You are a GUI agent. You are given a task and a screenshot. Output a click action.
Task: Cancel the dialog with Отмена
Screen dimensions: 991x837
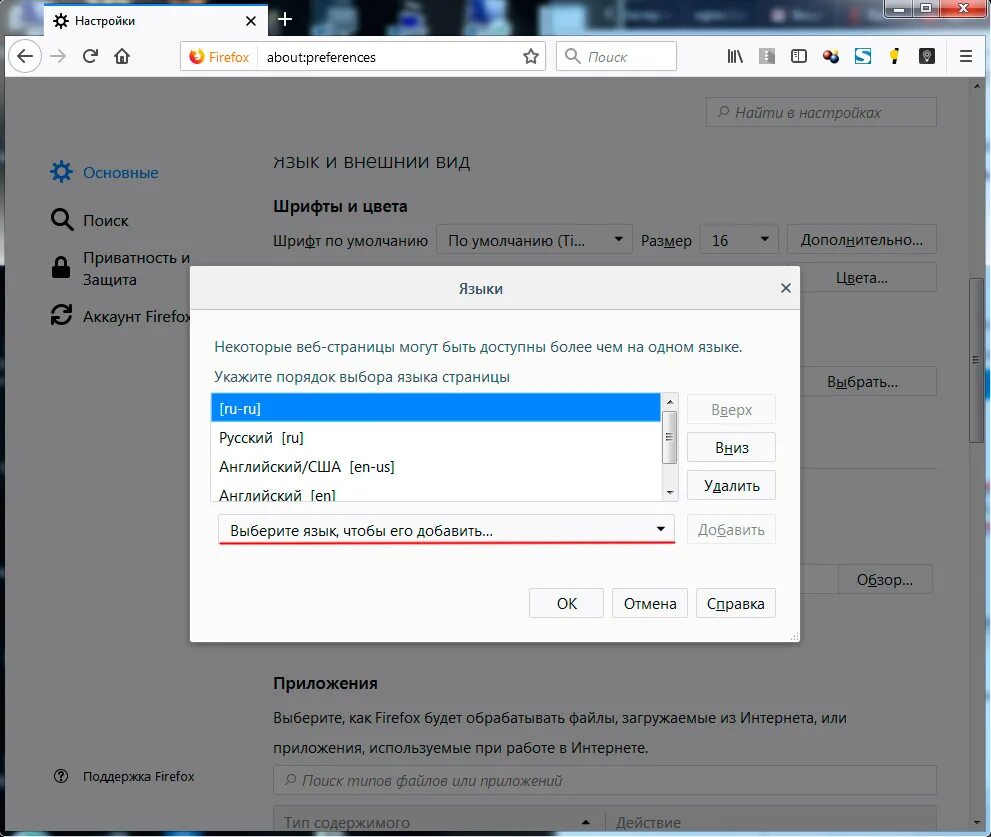point(650,604)
